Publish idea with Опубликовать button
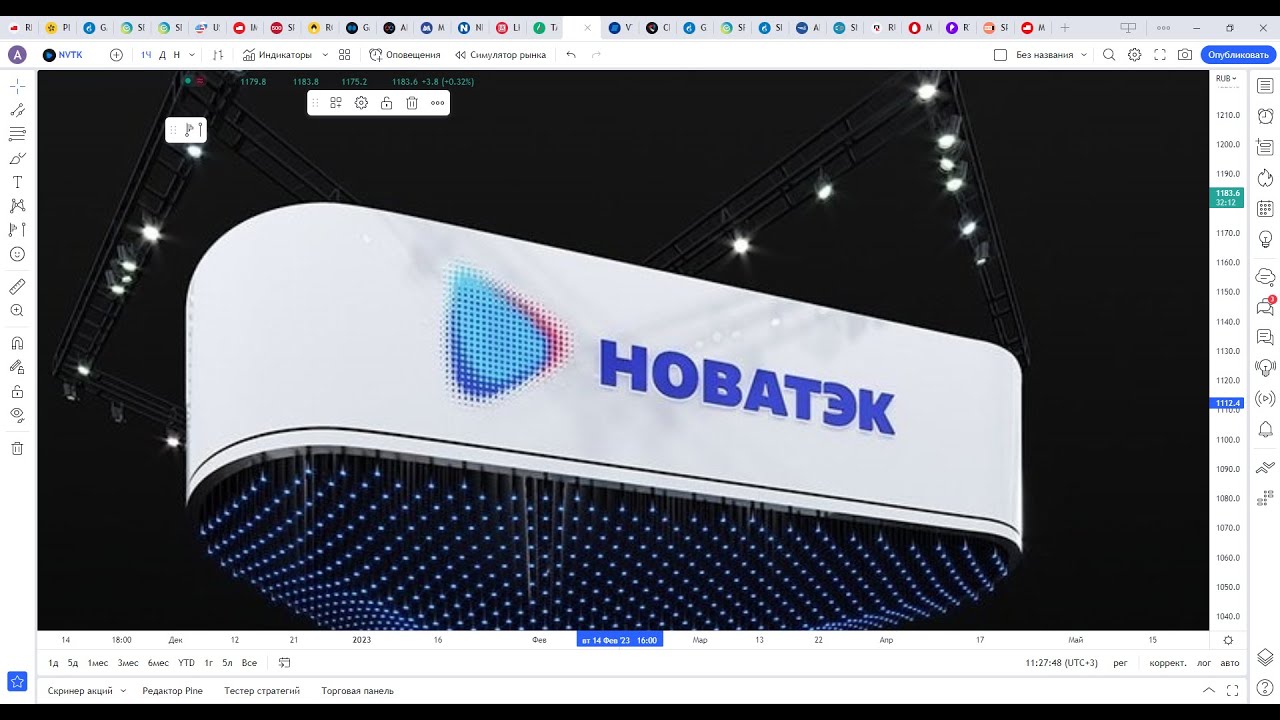This screenshot has width=1280, height=720. tap(1238, 55)
